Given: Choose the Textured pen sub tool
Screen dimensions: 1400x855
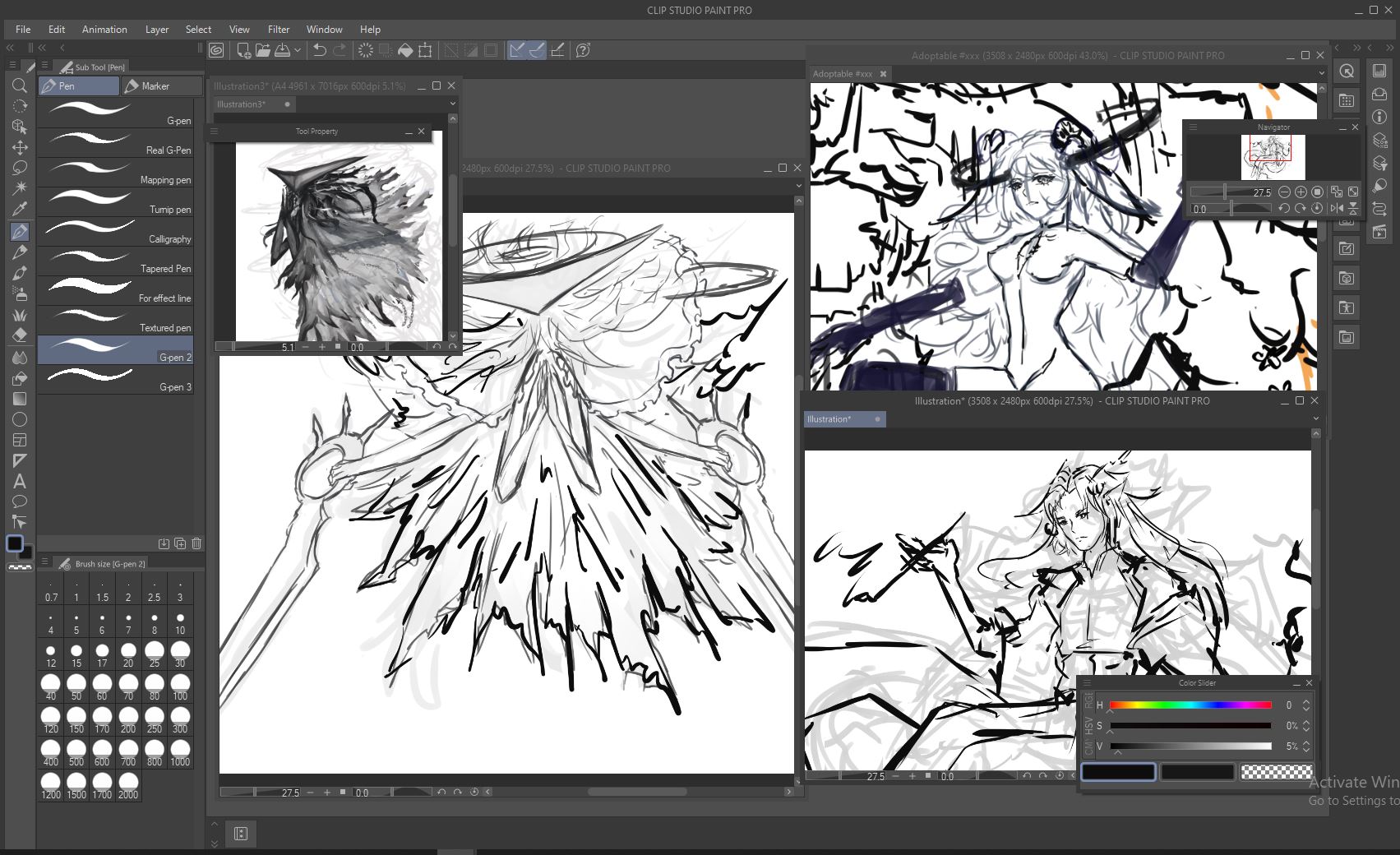Looking at the screenshot, I should tap(116, 321).
